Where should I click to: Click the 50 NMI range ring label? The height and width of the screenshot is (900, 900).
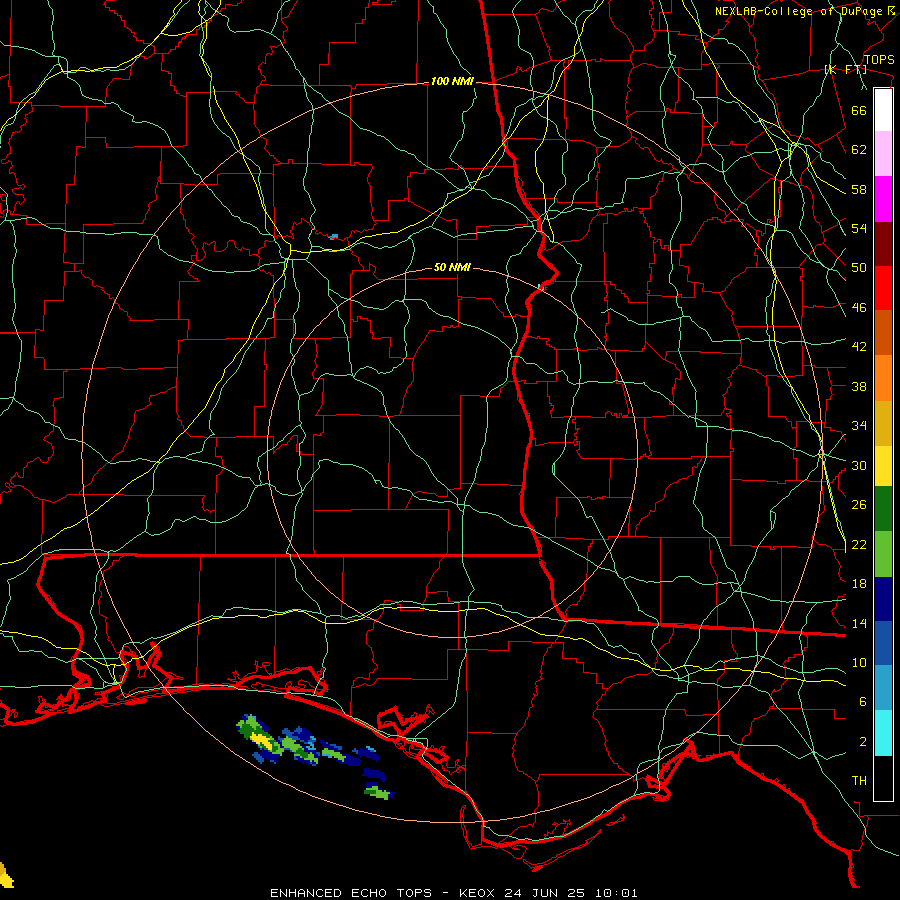(452, 267)
